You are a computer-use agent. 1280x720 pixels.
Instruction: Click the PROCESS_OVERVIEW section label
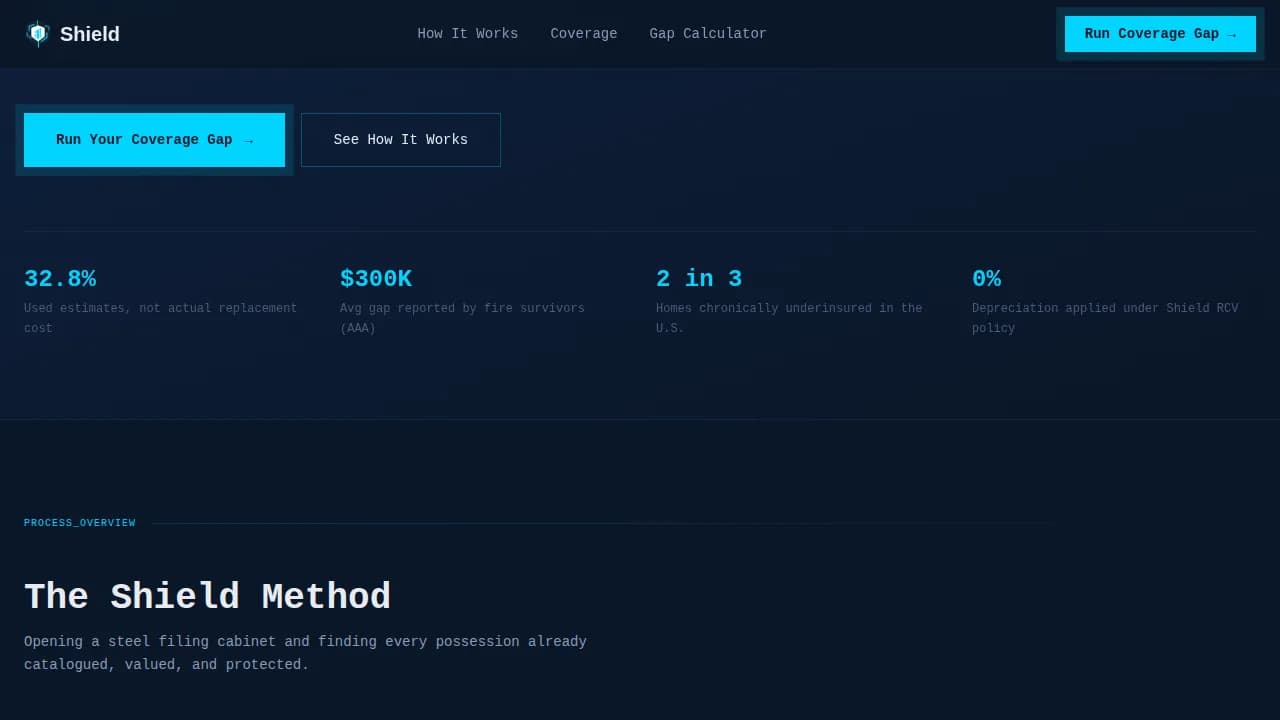point(80,523)
